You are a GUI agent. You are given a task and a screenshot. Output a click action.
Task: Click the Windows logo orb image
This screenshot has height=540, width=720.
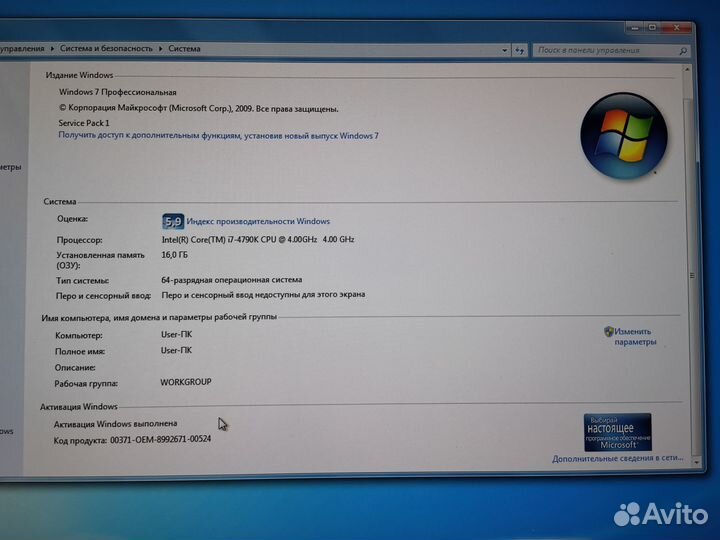[x=624, y=136]
